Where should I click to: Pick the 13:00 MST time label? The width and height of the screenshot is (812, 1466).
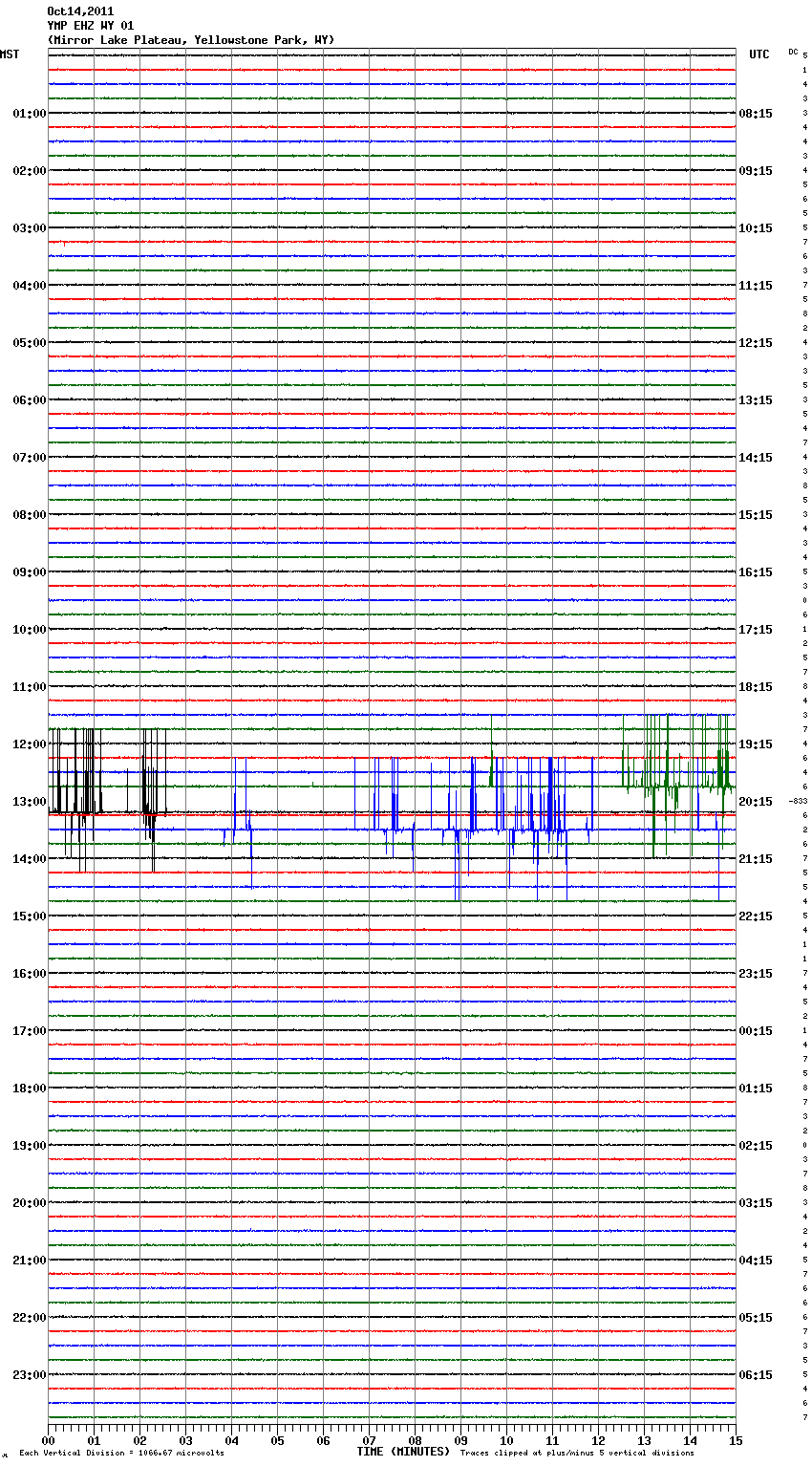pyautogui.click(x=29, y=802)
